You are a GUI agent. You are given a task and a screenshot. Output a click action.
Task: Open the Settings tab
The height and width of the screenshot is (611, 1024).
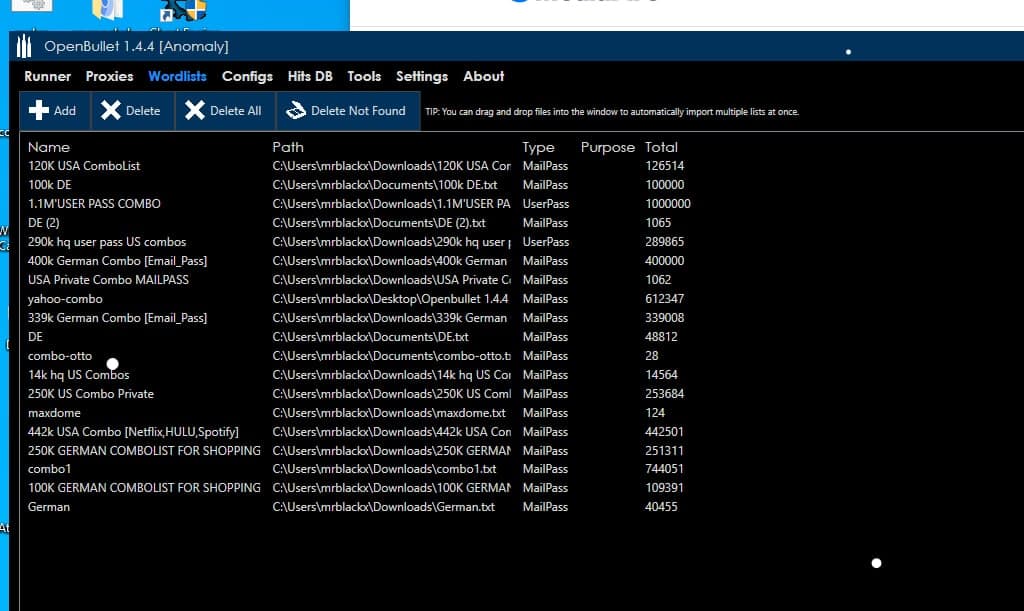click(422, 76)
